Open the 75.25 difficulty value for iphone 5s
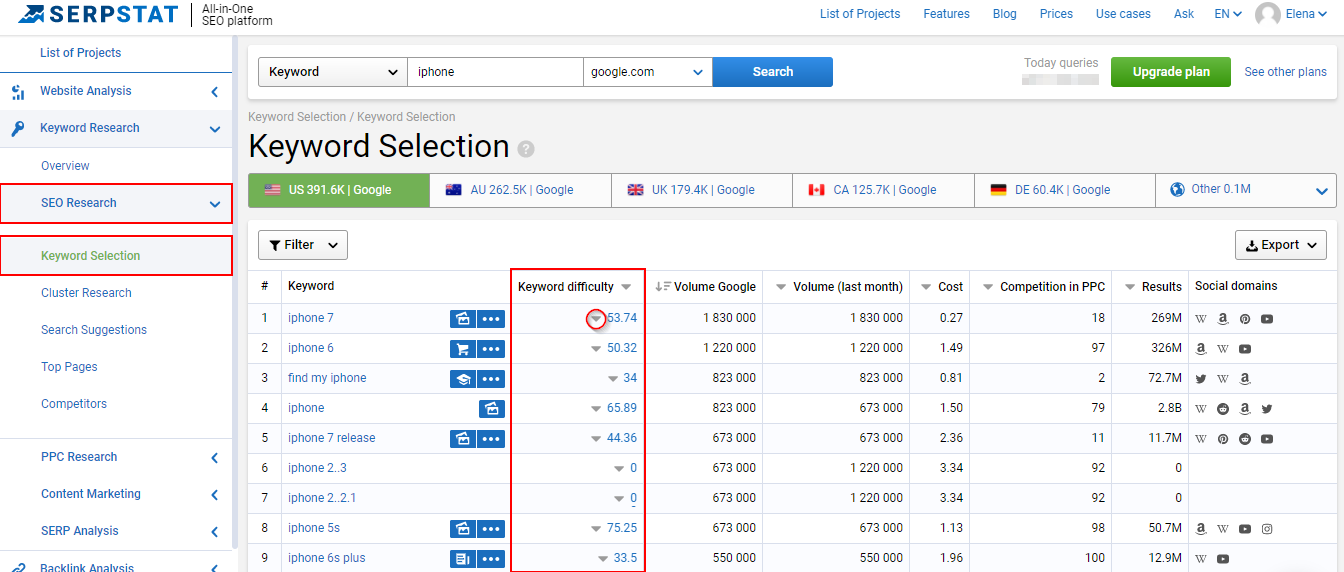 pyautogui.click(x=621, y=528)
